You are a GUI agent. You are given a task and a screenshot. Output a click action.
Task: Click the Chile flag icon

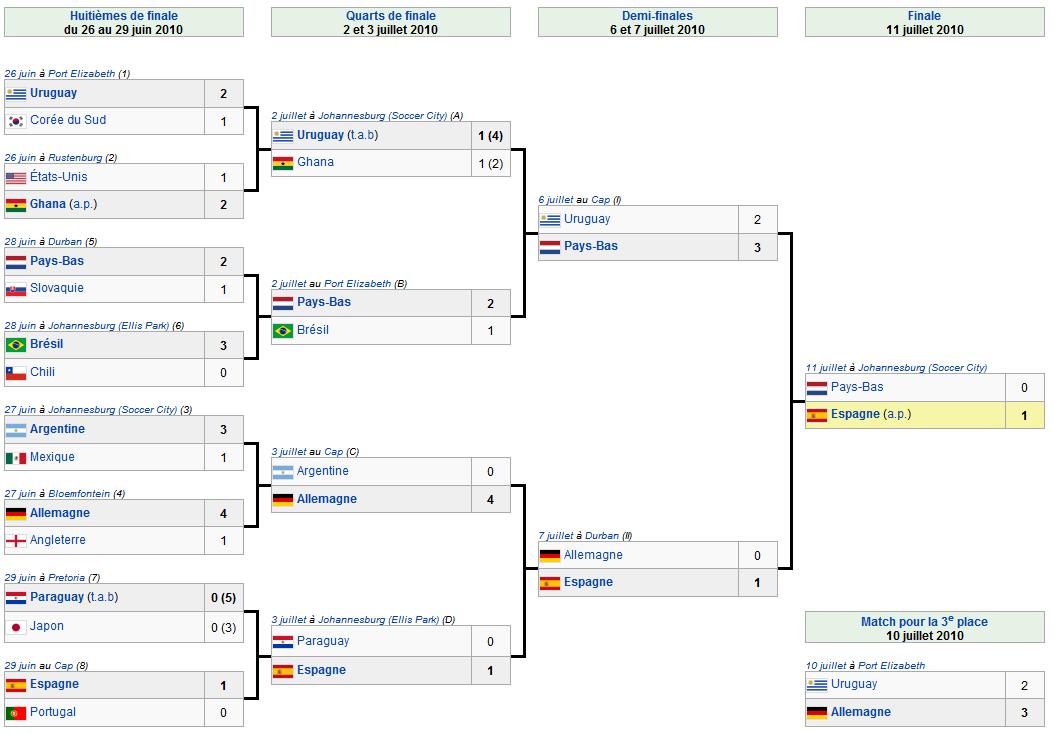(16, 372)
